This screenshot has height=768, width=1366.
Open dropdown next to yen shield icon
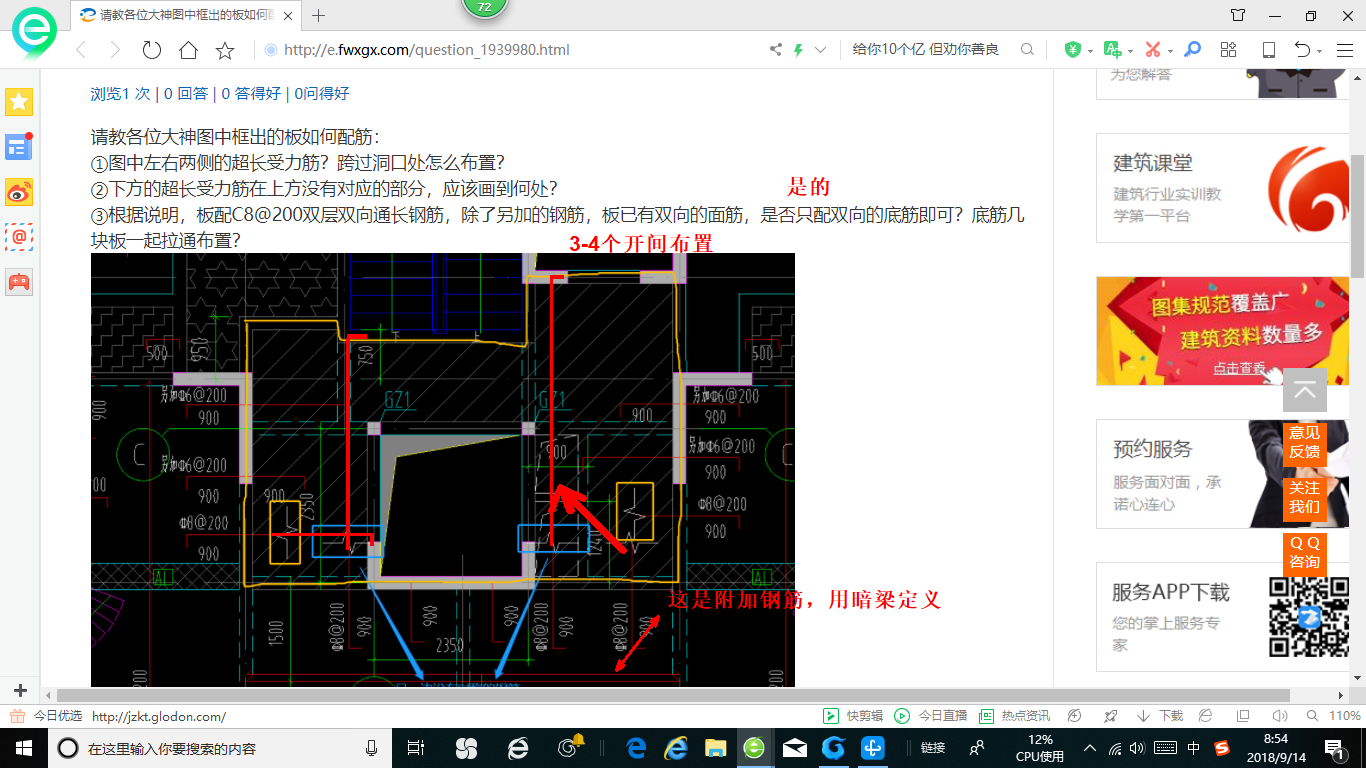[x=1090, y=50]
